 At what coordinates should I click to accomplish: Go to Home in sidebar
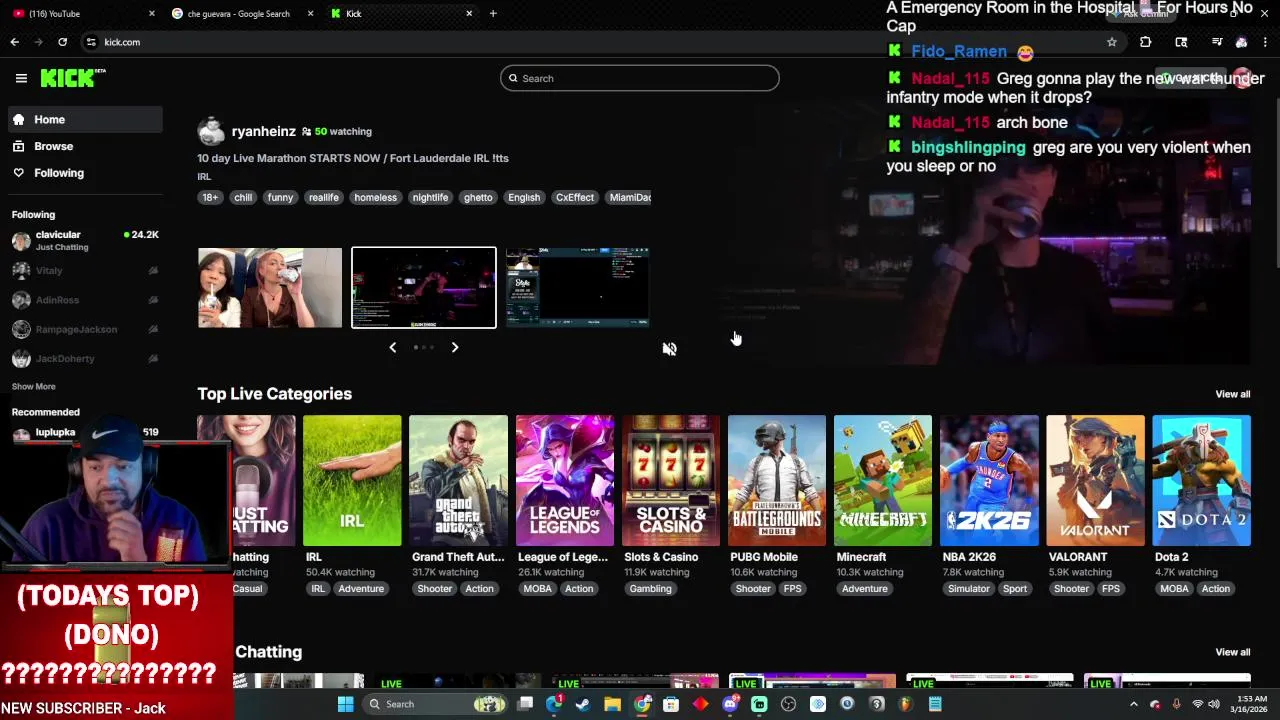[85, 119]
